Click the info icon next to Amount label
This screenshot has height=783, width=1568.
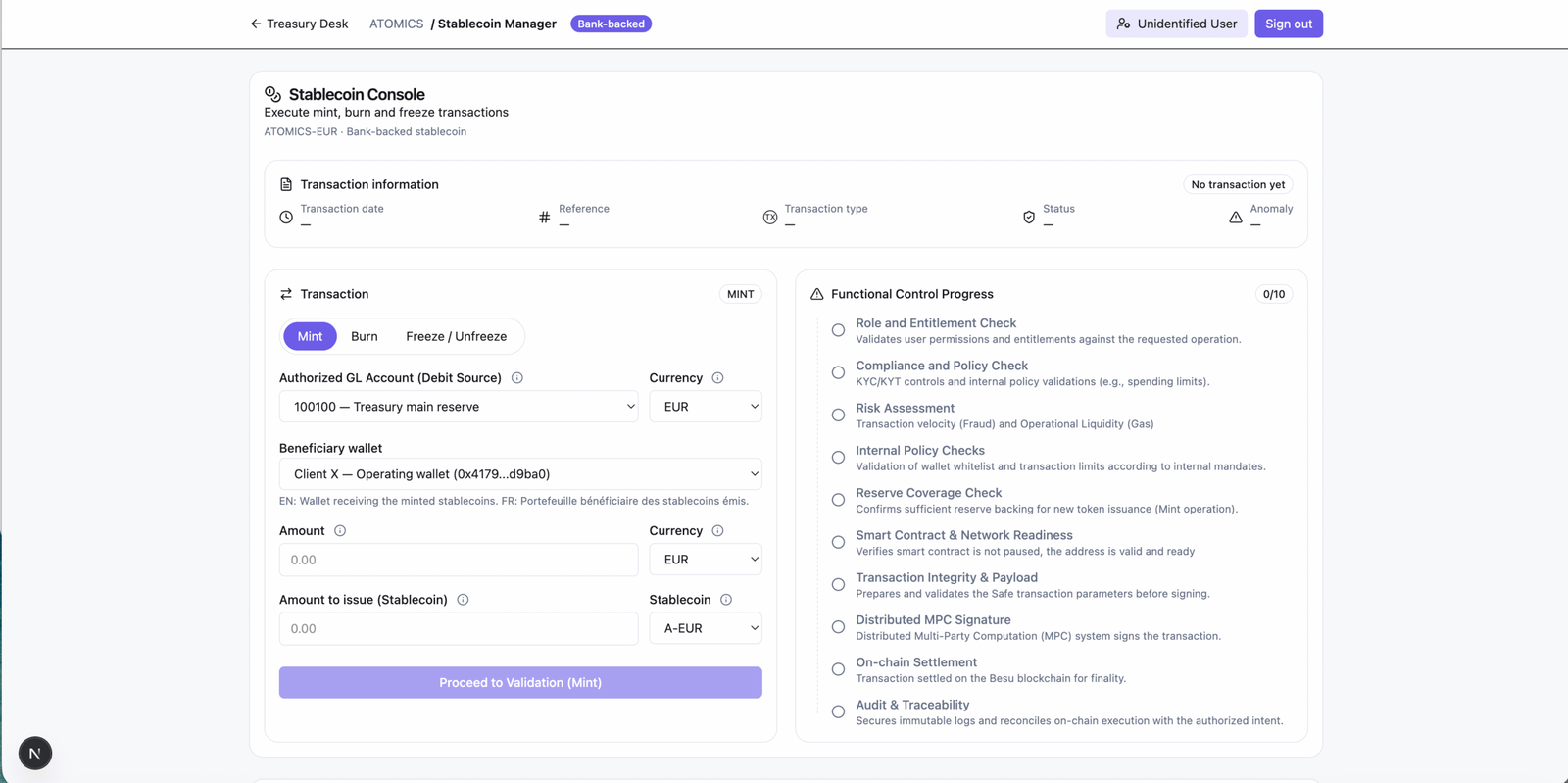coord(340,531)
